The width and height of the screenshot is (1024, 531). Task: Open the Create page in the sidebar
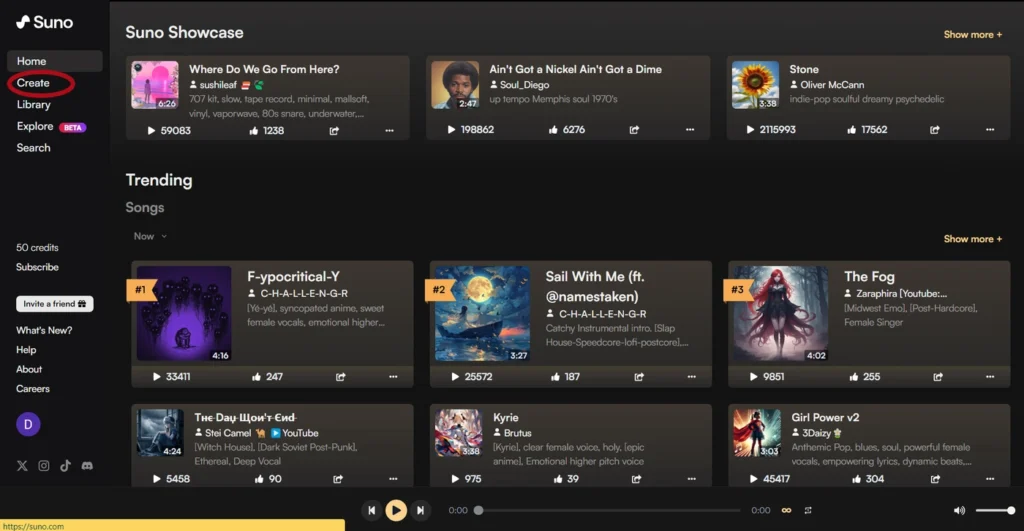point(33,83)
